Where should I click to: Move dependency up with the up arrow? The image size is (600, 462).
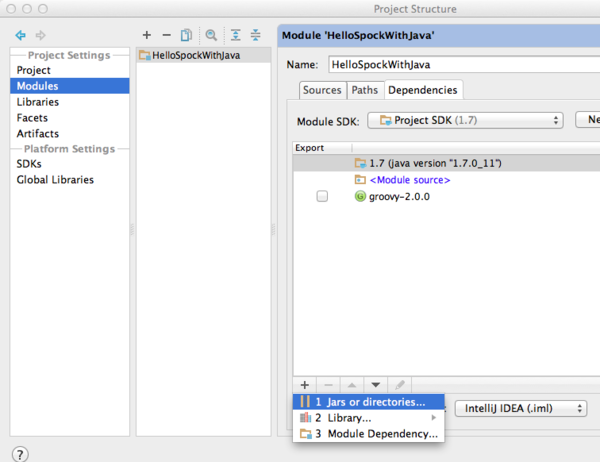click(352, 385)
